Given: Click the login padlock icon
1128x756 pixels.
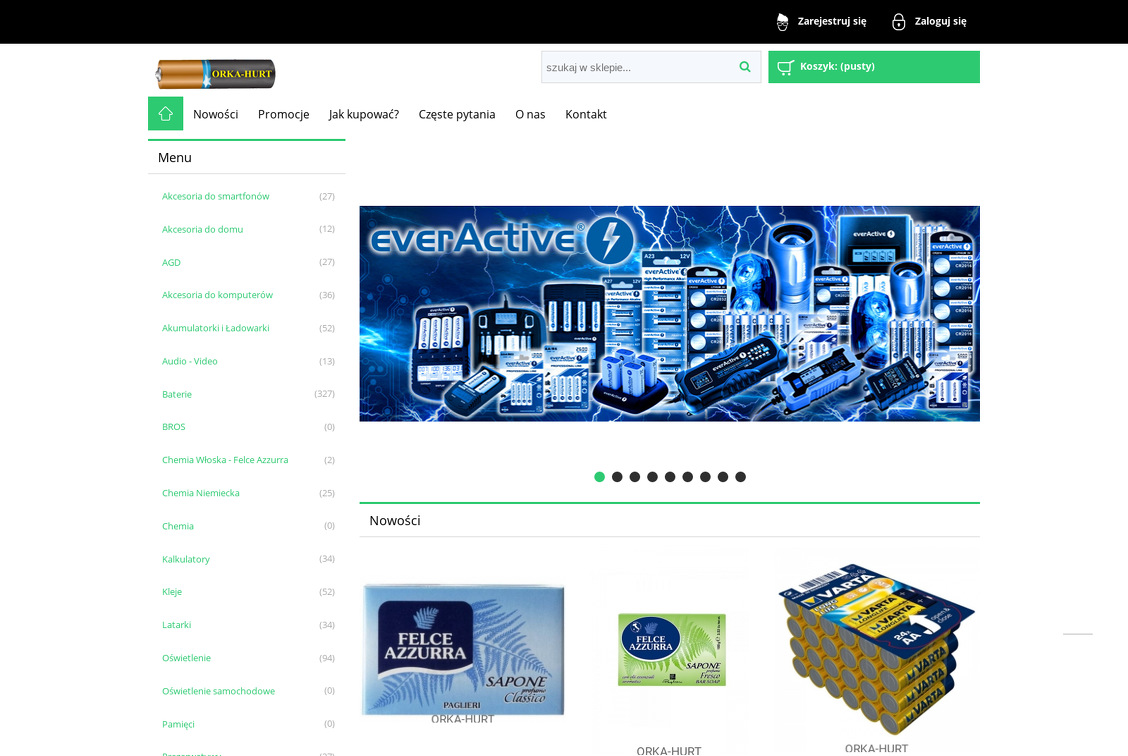Looking at the screenshot, I should point(899,22).
